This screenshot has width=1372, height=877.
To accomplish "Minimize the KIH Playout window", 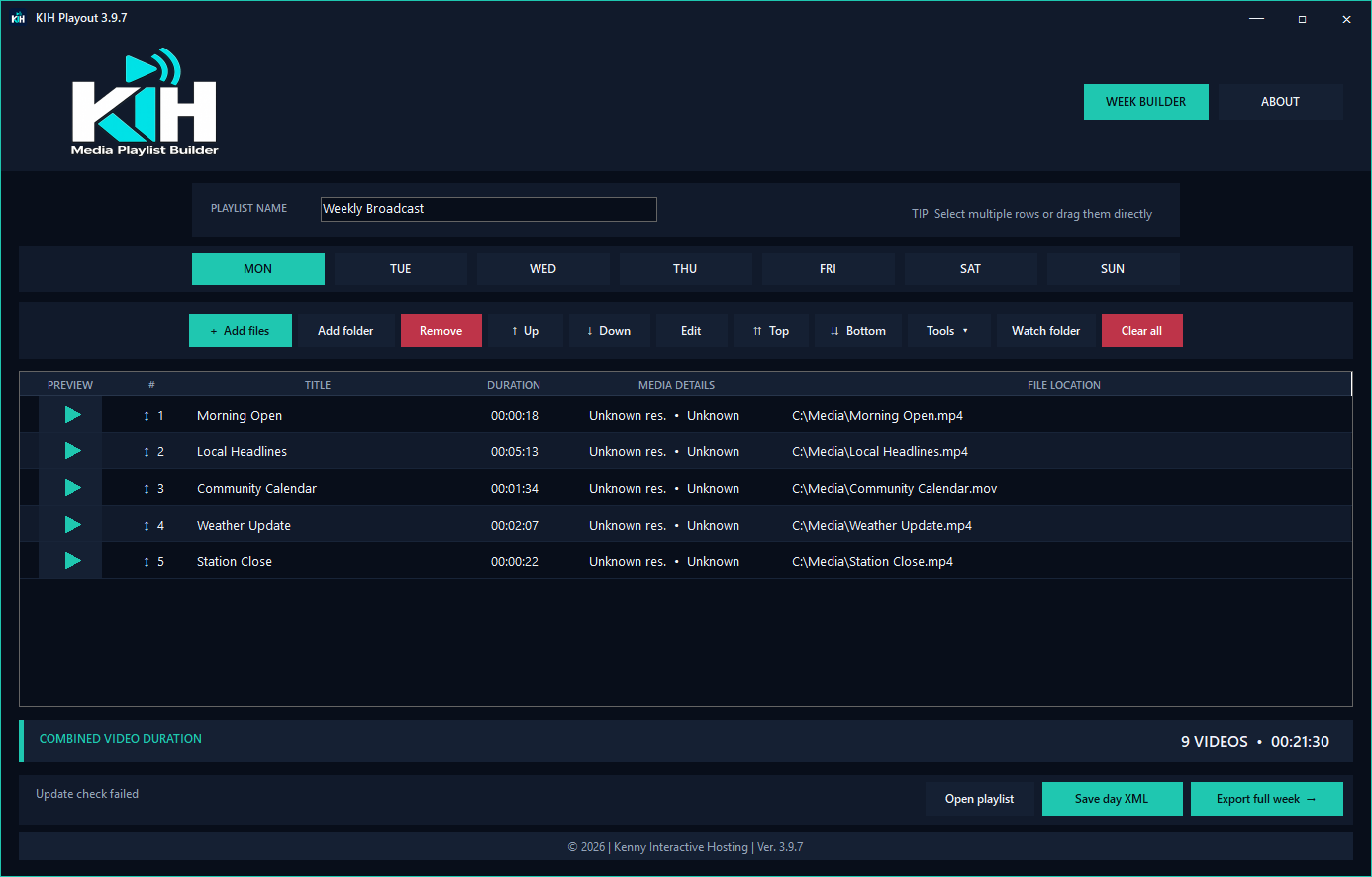I will tap(1257, 18).
